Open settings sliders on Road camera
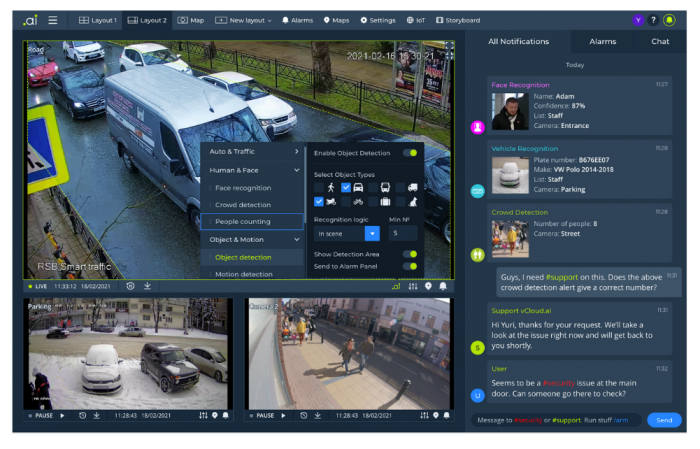The width and height of the screenshot is (700, 449). pyautogui.click(x=413, y=286)
